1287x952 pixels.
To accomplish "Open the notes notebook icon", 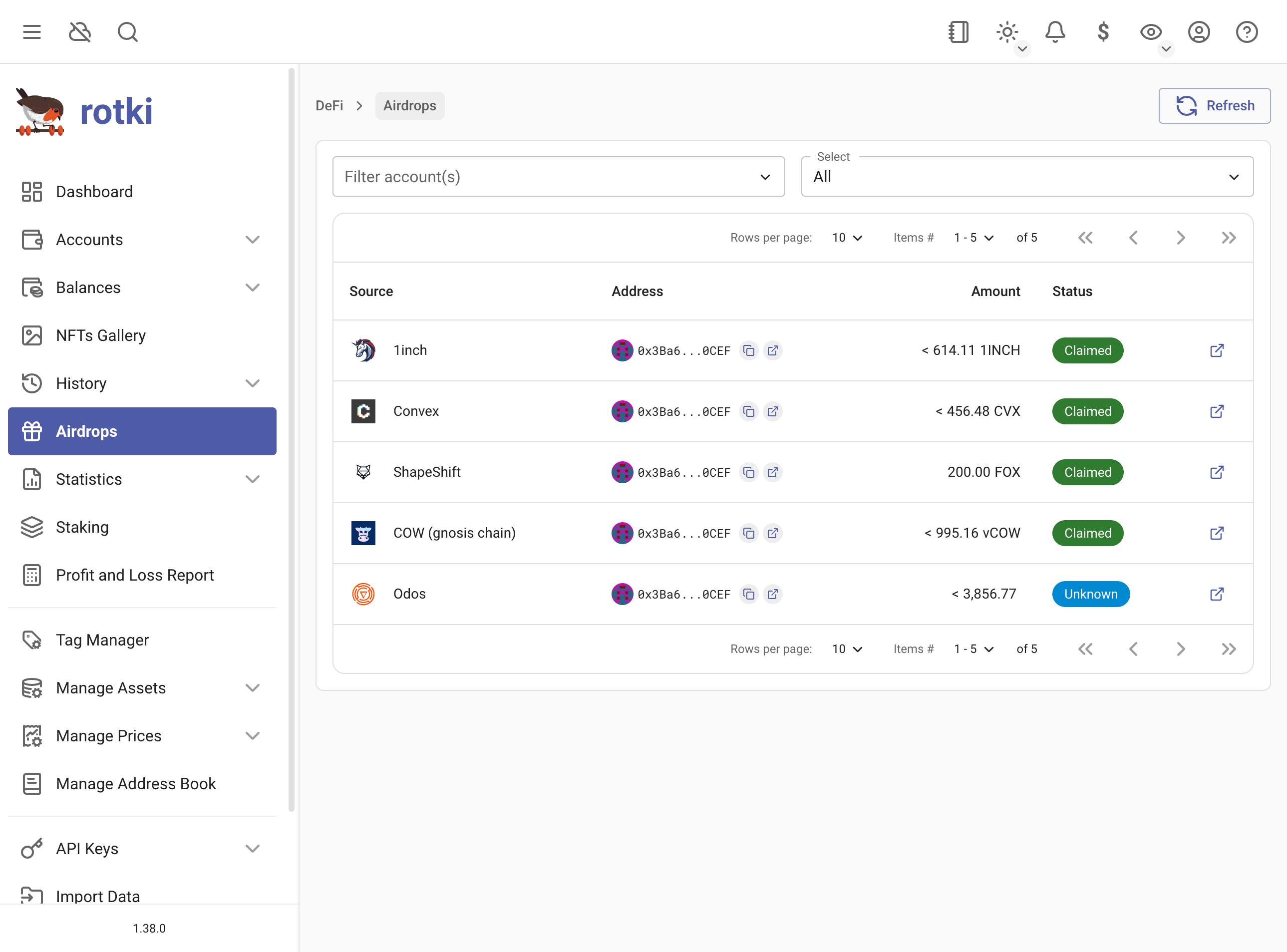I will click(959, 31).
